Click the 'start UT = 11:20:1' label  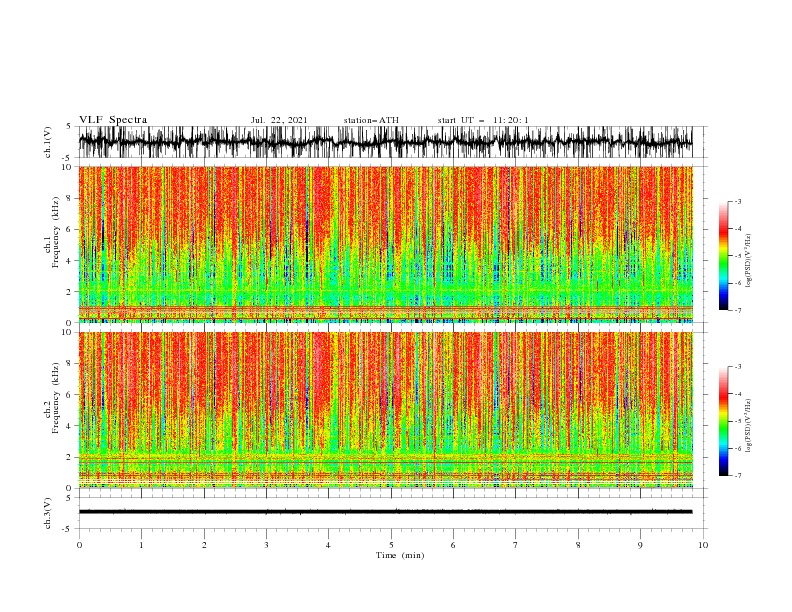(483, 120)
